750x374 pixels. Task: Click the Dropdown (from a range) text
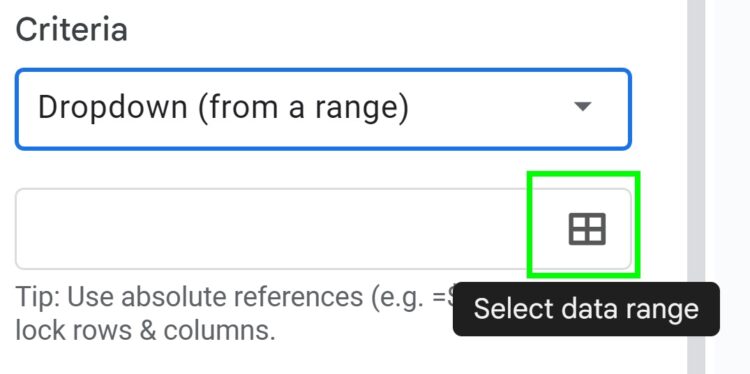click(x=223, y=108)
